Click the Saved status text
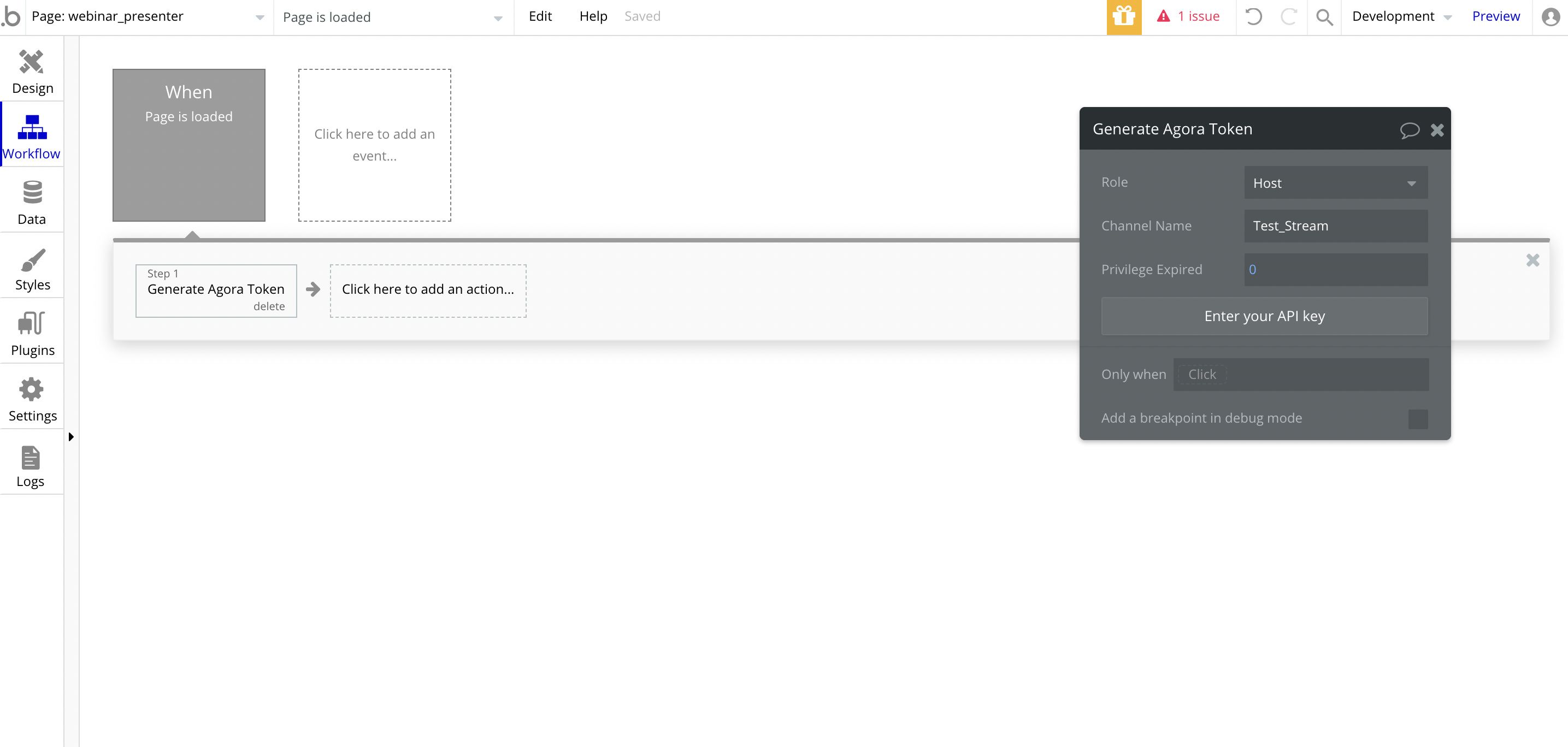 click(x=642, y=16)
